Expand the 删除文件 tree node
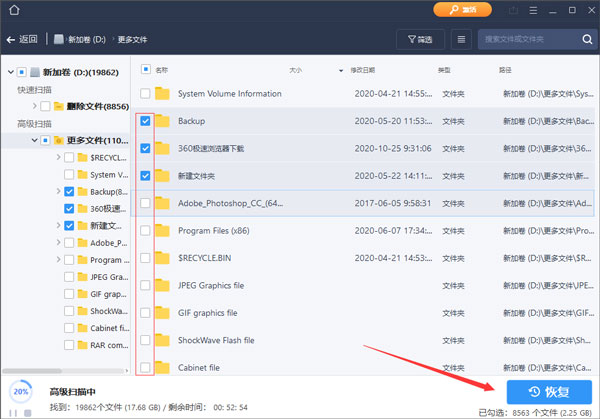Image resolution: width=600 pixels, height=419 pixels. click(x=36, y=106)
